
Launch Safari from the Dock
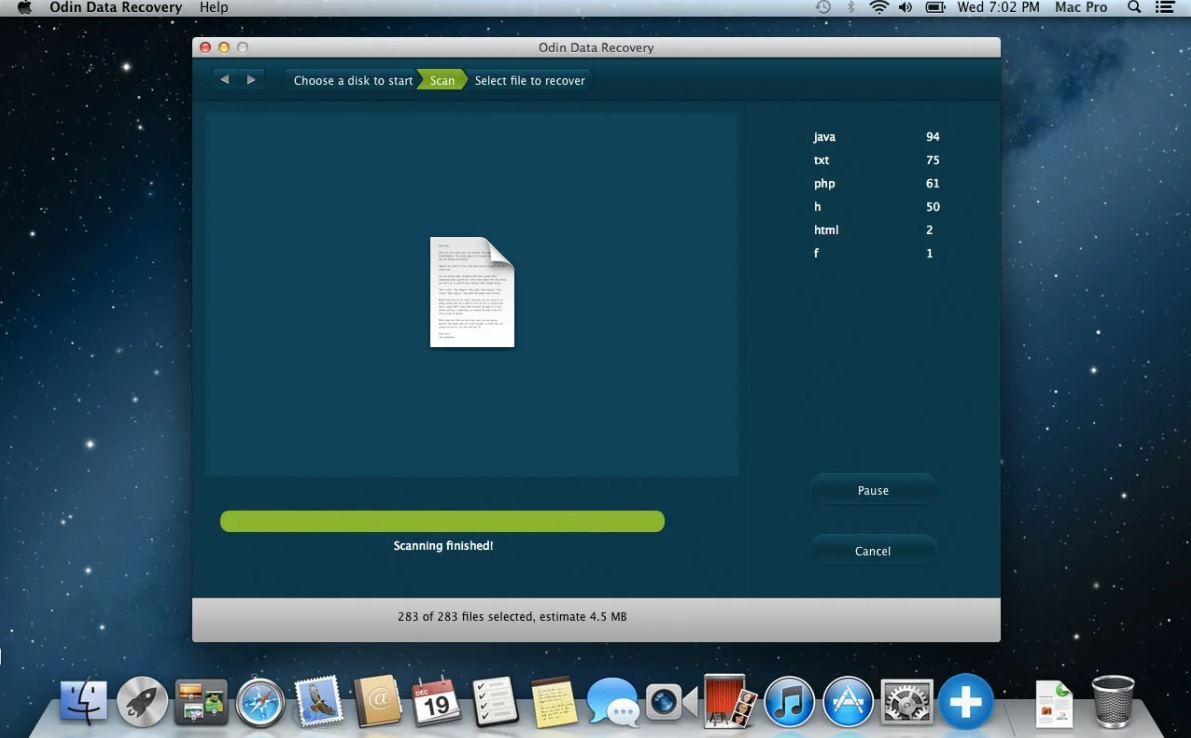(260, 702)
